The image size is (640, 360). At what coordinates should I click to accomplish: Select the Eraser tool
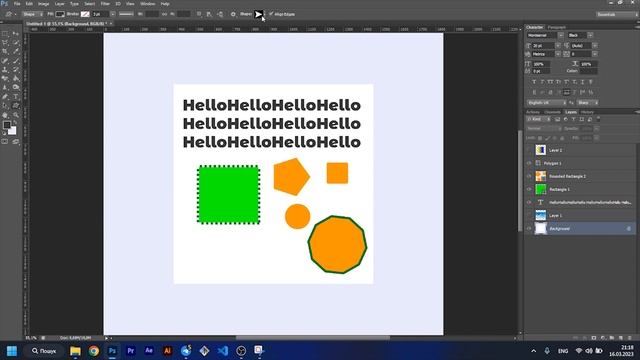click(x=5, y=78)
